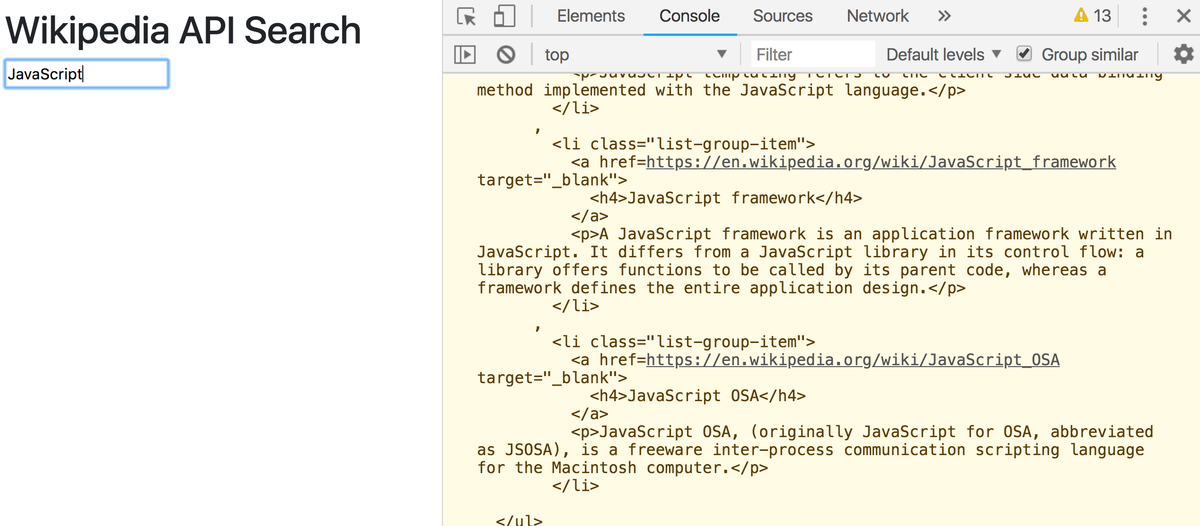
Task: Open console settings gear
Action: point(1183,55)
